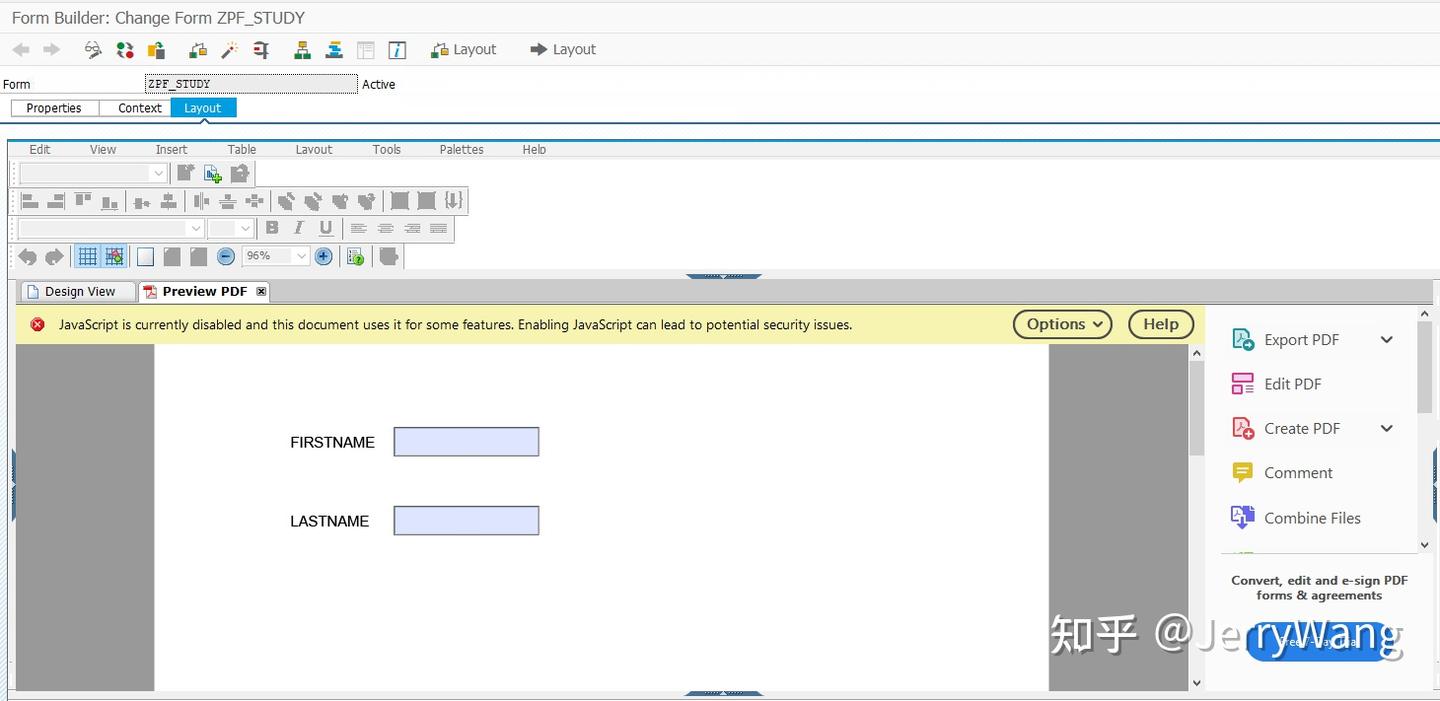This screenshot has width=1440, height=701.
Task: Select Combine Files in the PDF sidebar
Action: [x=1311, y=518]
